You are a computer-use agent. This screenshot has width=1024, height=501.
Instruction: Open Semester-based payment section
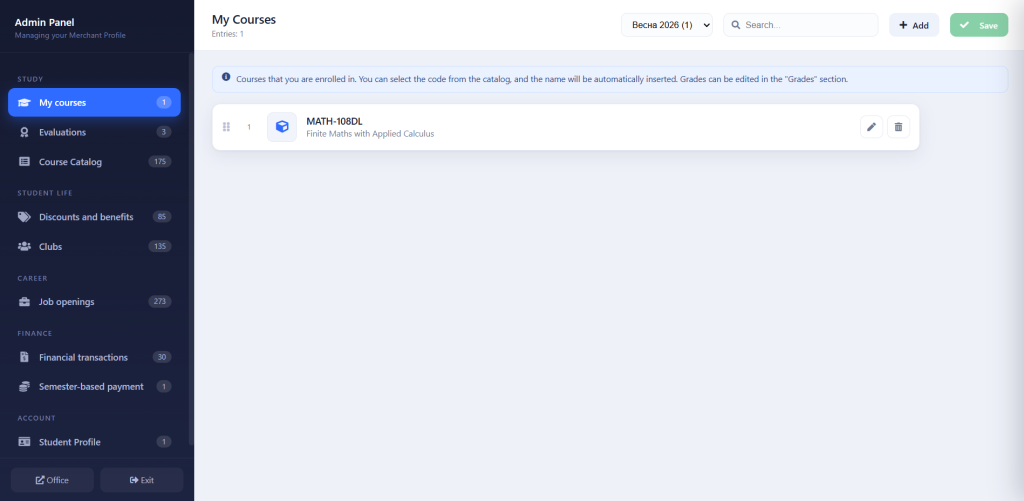[94, 387]
